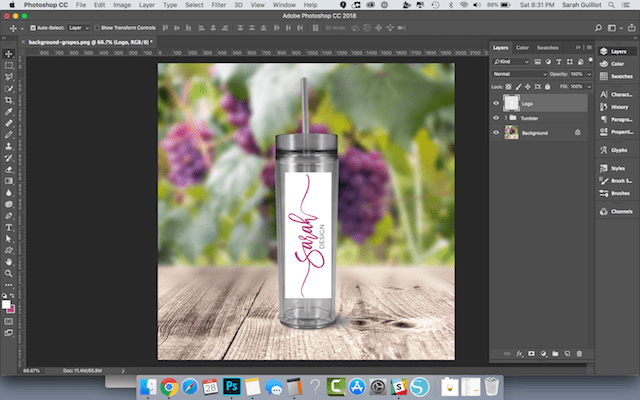The width and height of the screenshot is (640, 400).
Task: Open the History panel
Action: pyautogui.click(x=620, y=104)
